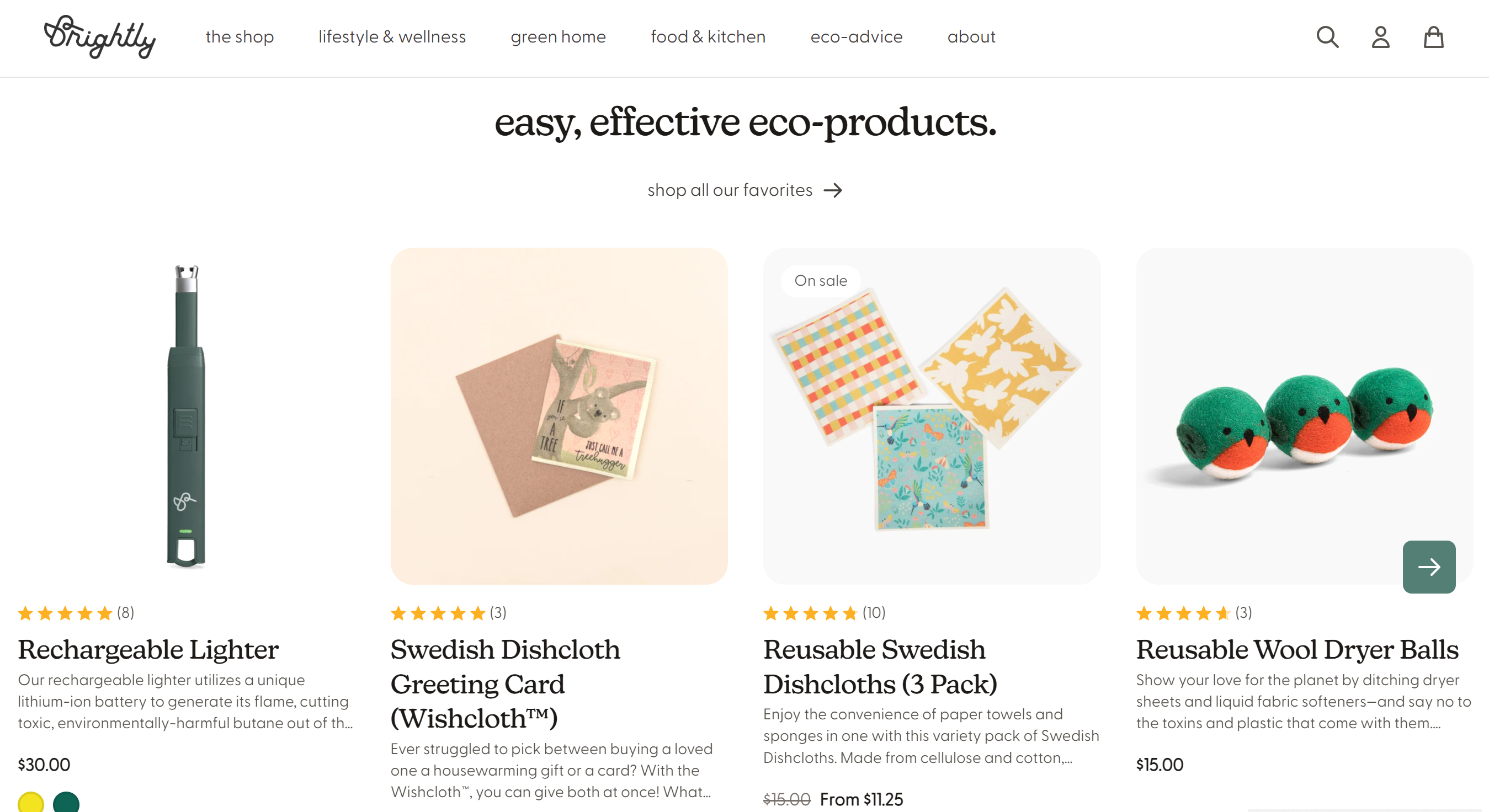Open the shop menu
1489x812 pixels.
[x=240, y=37]
